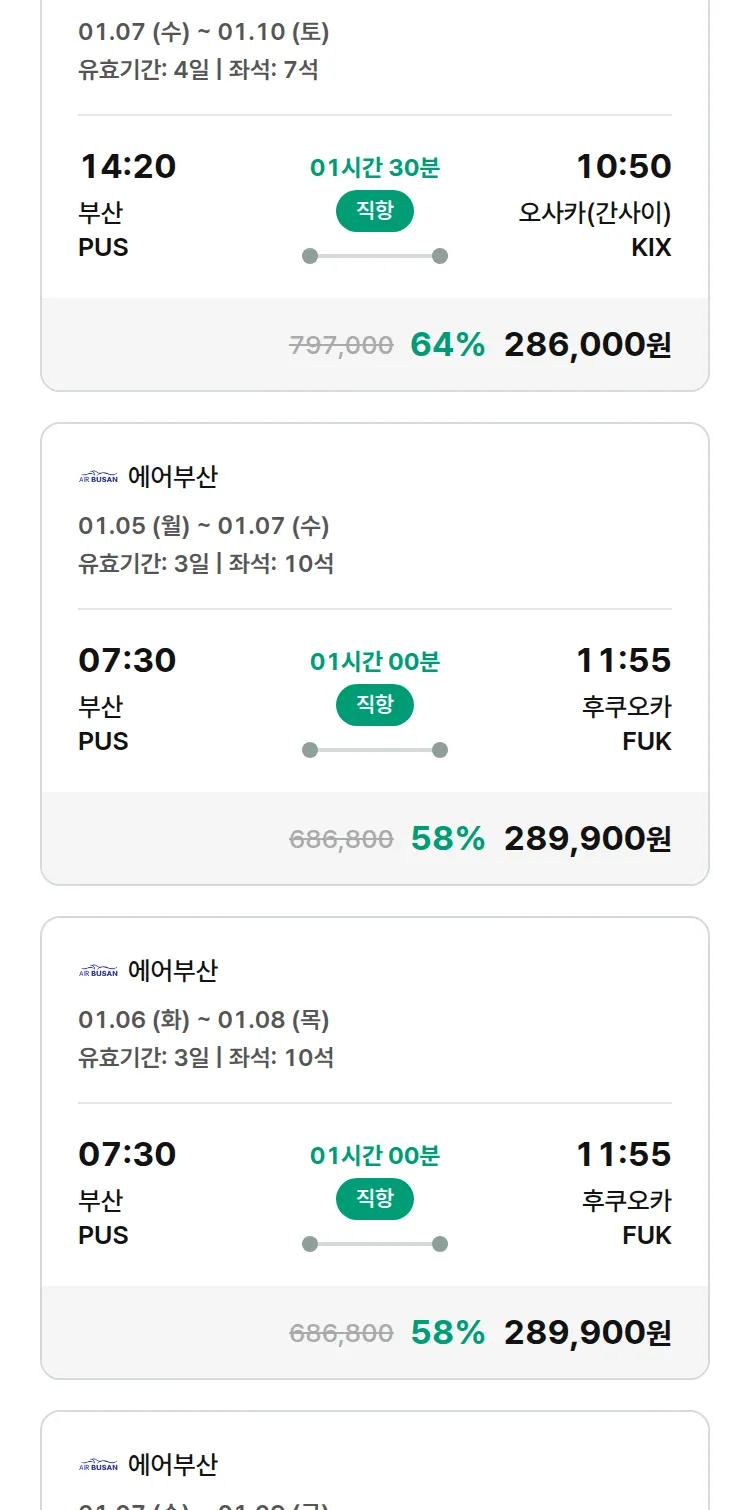The image size is (750, 1510).
Task: Open 01.07 (수) ~ 01.10 (토) date range
Action: 203,32
